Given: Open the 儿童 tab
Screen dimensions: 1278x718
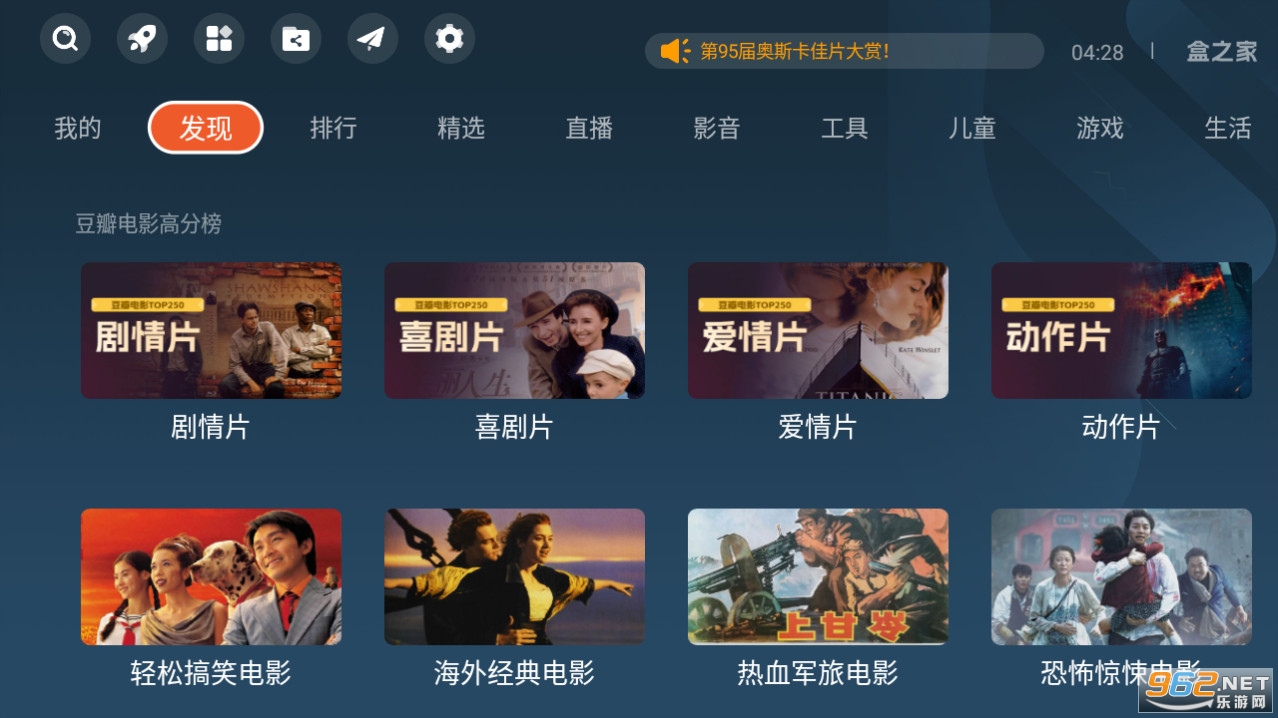Looking at the screenshot, I should click(972, 128).
